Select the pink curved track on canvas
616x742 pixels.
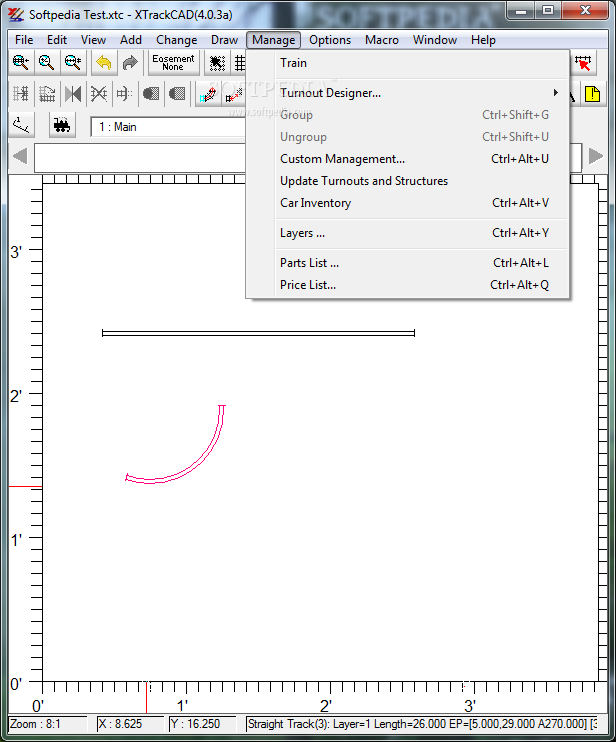pyautogui.click(x=199, y=462)
